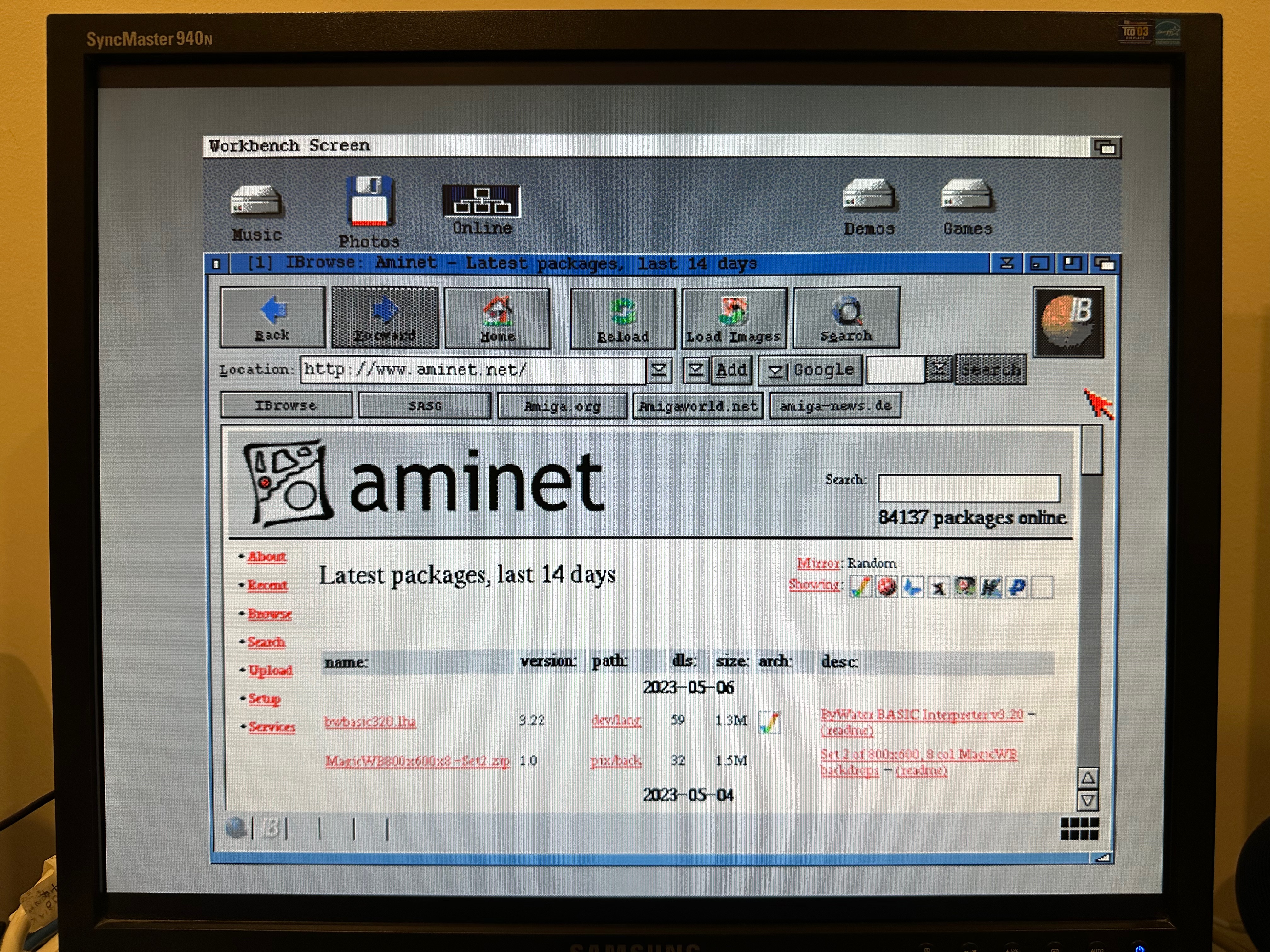The width and height of the screenshot is (1270, 952).
Task: Click the vertical scrollbar thumb
Action: pyautogui.click(x=1091, y=450)
